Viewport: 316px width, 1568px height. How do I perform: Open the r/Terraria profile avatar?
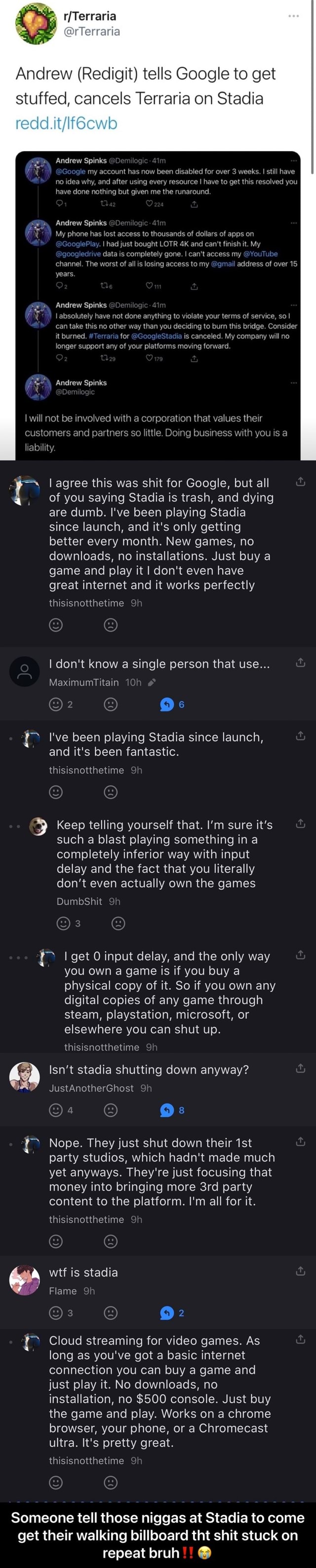[x=35, y=24]
